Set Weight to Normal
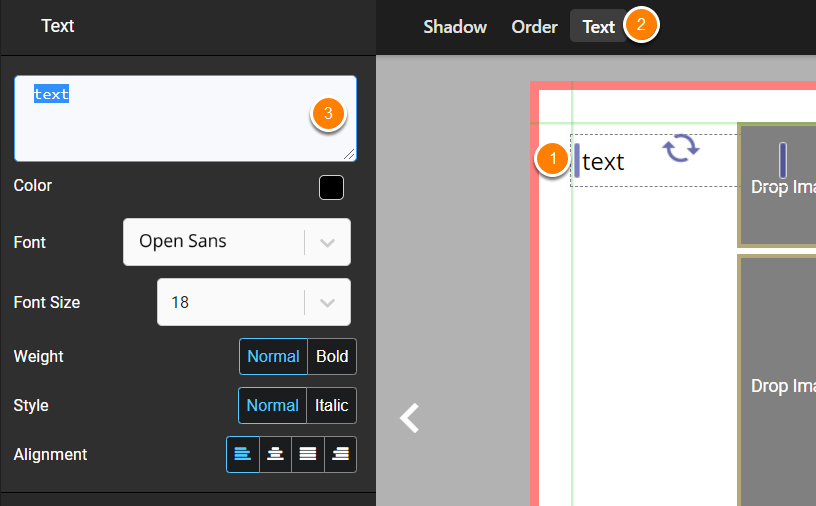The image size is (816, 506). (x=273, y=357)
